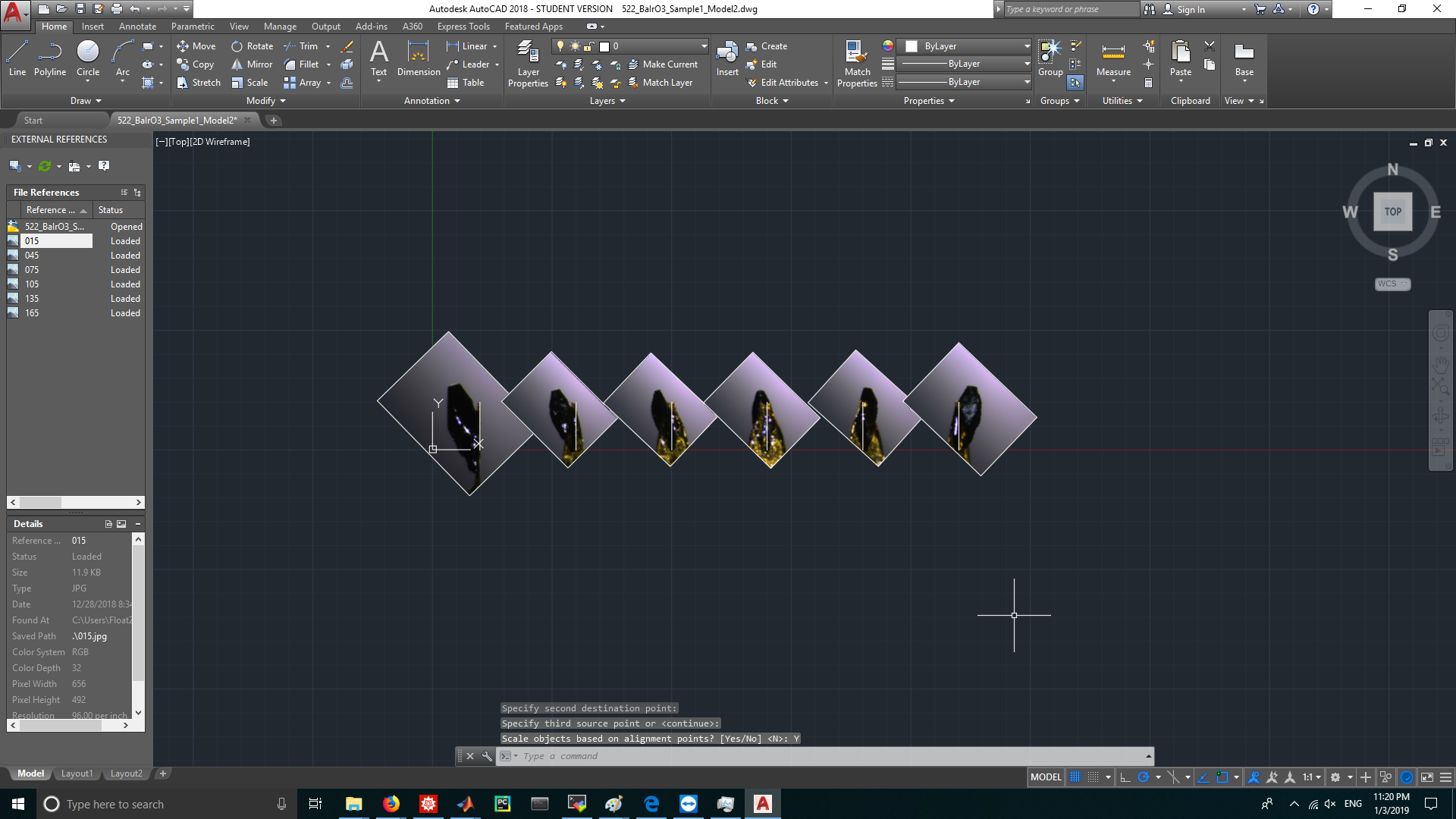Open the Linear dimension dropdown arrow
This screenshot has width=1456, height=819.
[495, 46]
